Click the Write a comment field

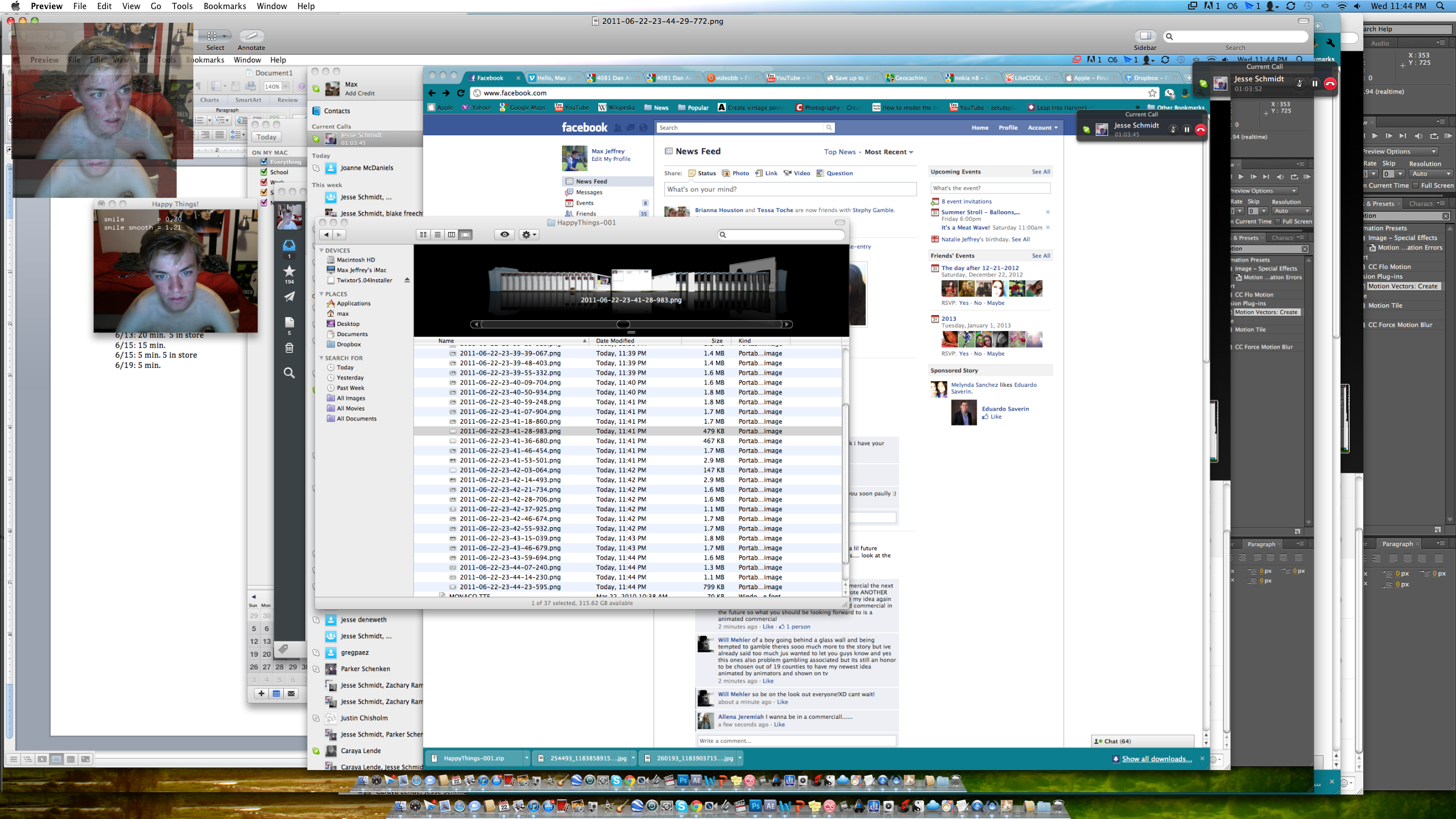coord(797,741)
